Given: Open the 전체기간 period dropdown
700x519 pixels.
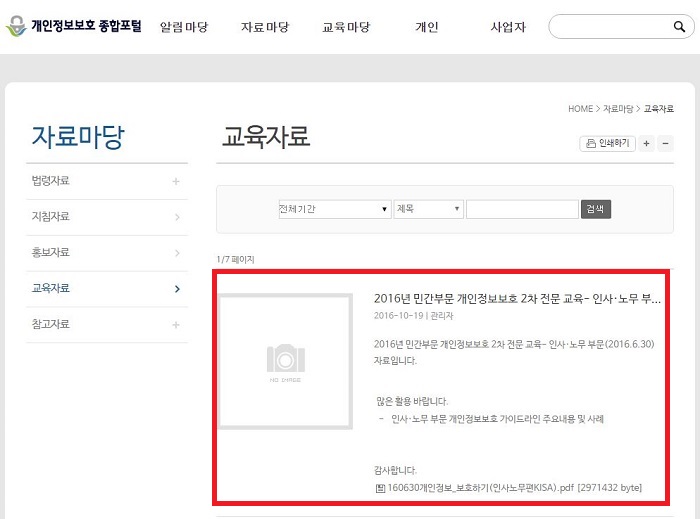Looking at the screenshot, I should point(334,209).
